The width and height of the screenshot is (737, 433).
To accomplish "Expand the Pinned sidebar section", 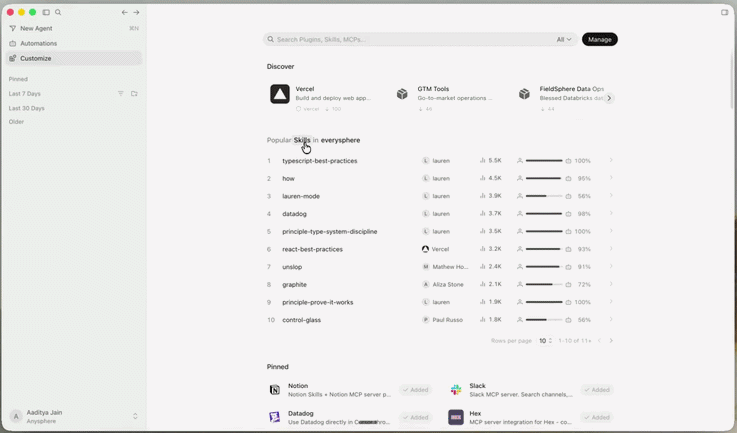I will click(18, 79).
